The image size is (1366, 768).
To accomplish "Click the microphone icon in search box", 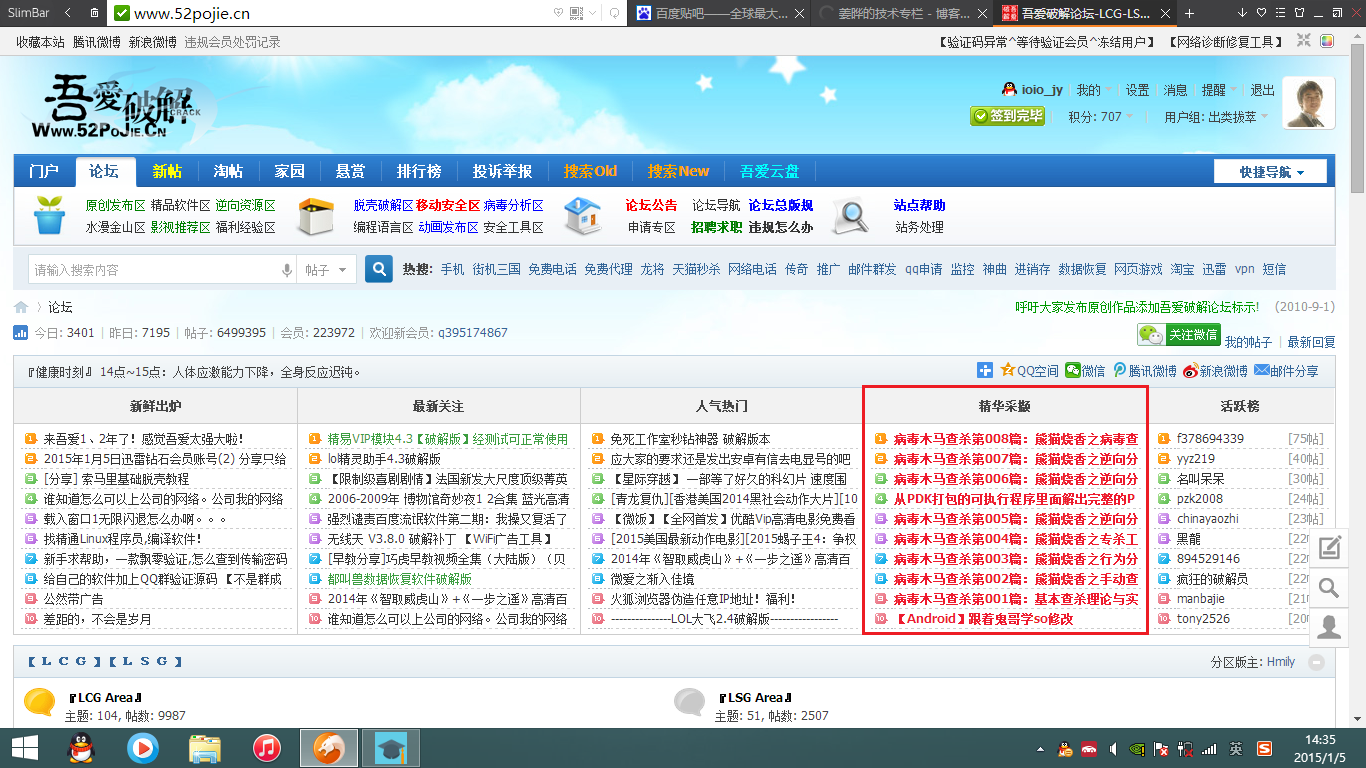I will pyautogui.click(x=287, y=270).
